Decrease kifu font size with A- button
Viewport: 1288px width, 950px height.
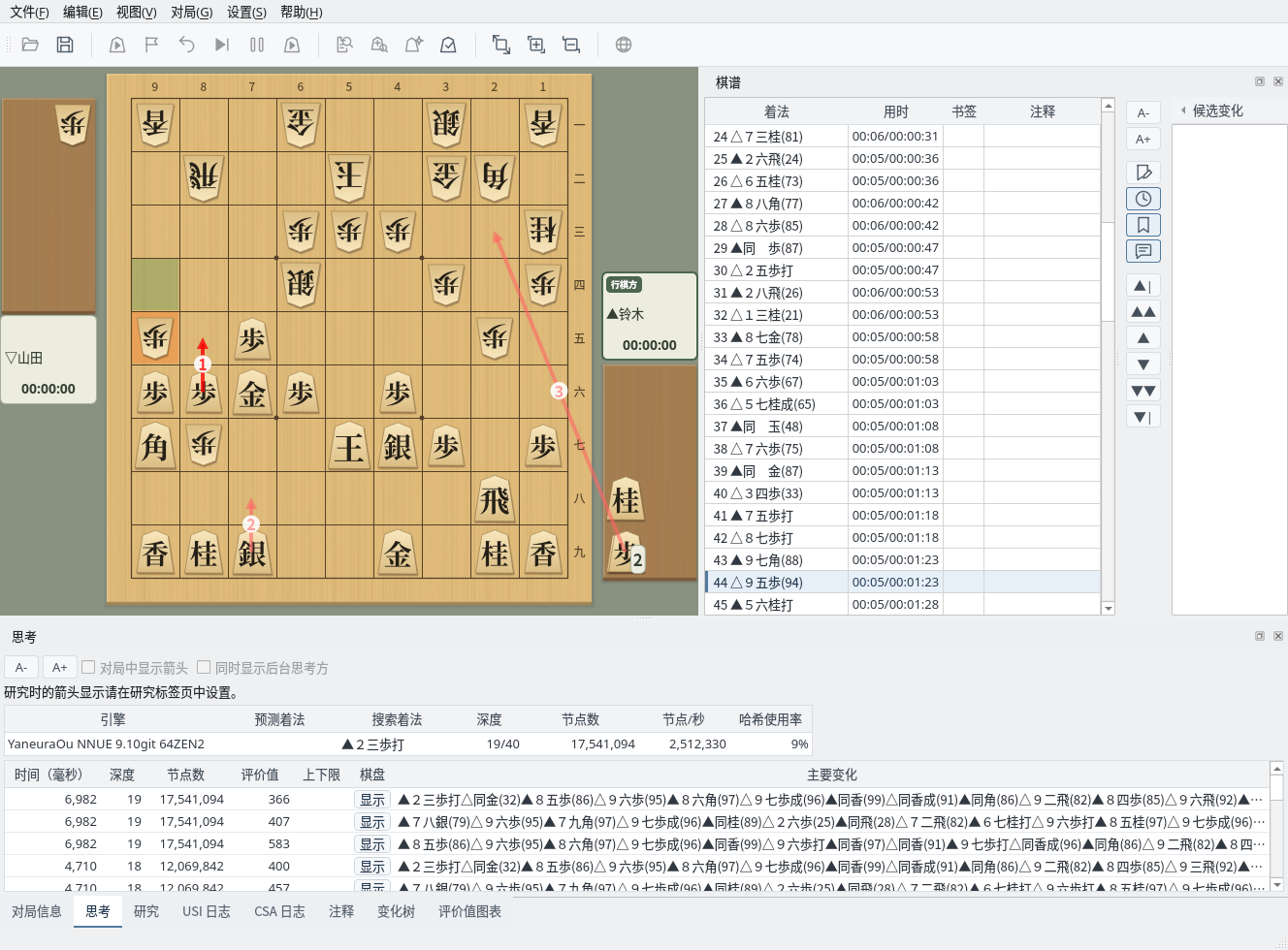[x=1143, y=112]
